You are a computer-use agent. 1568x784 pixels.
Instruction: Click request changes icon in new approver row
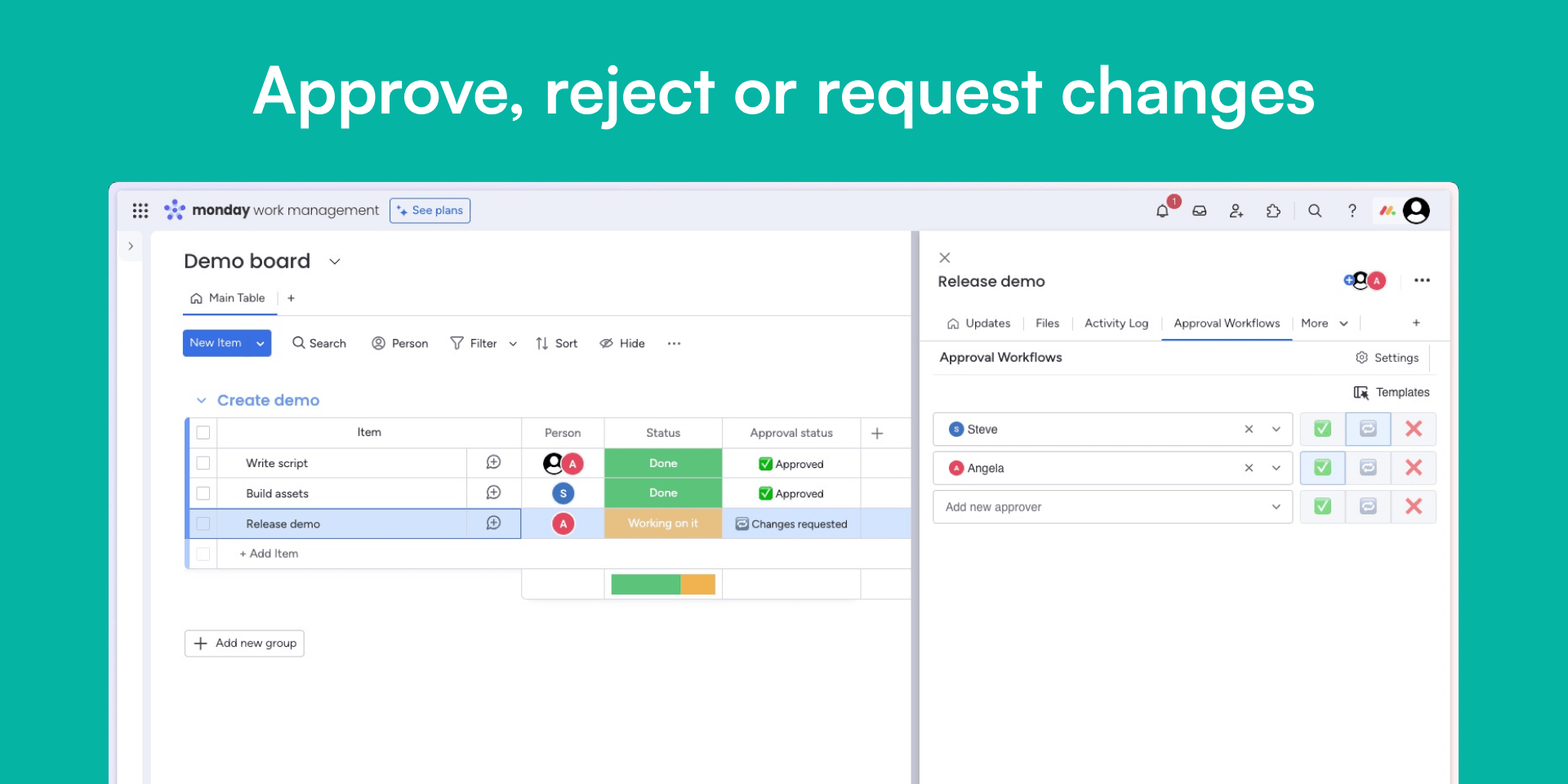pyautogui.click(x=1368, y=506)
